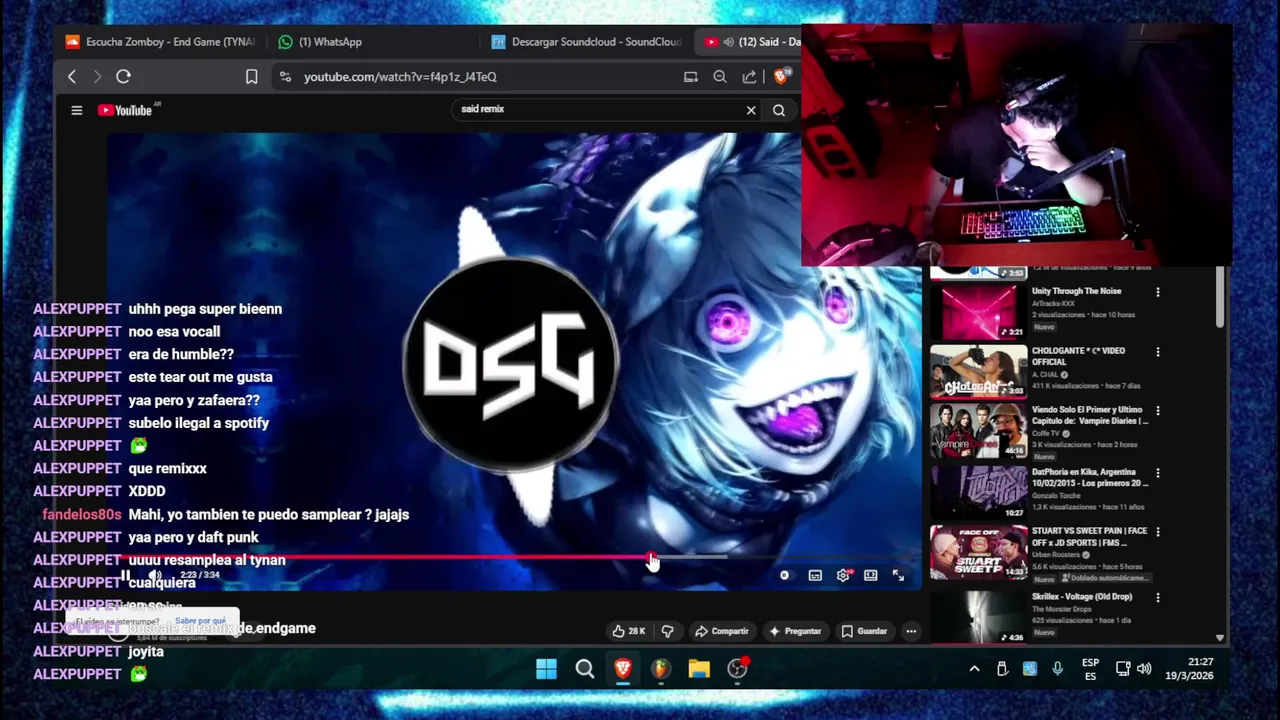Screen dimensions: 1280x720
Task: Open options for Skrillex Voltage video
Action: click(1158, 598)
